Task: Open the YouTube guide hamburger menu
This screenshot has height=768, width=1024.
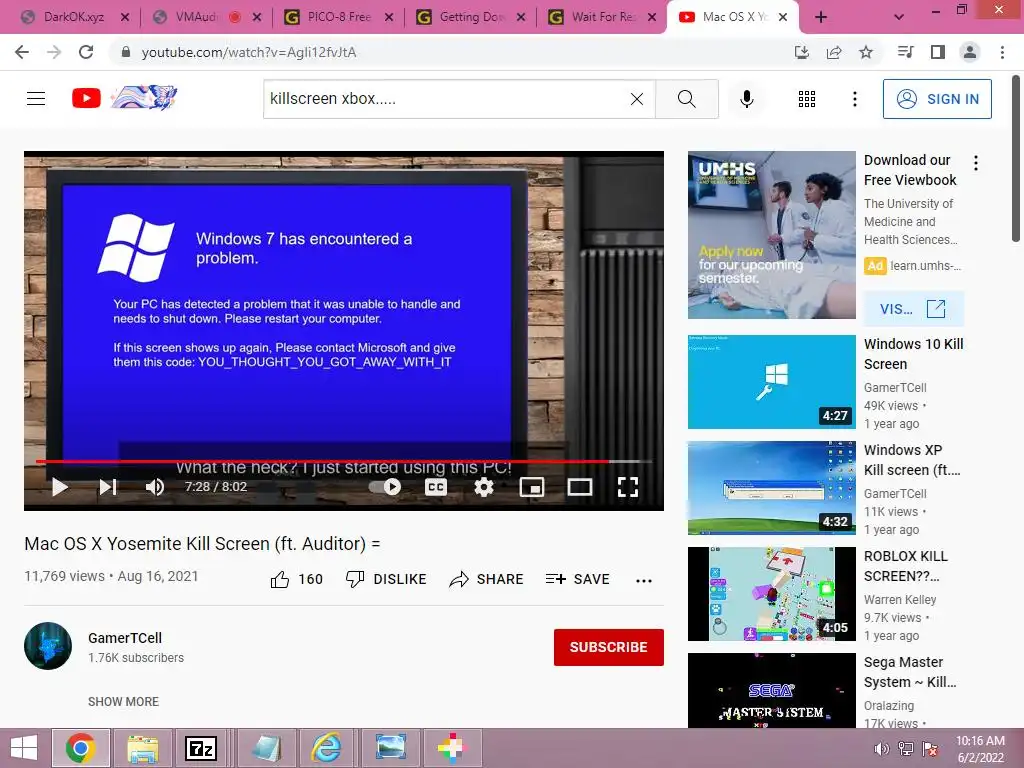Action: (36, 99)
